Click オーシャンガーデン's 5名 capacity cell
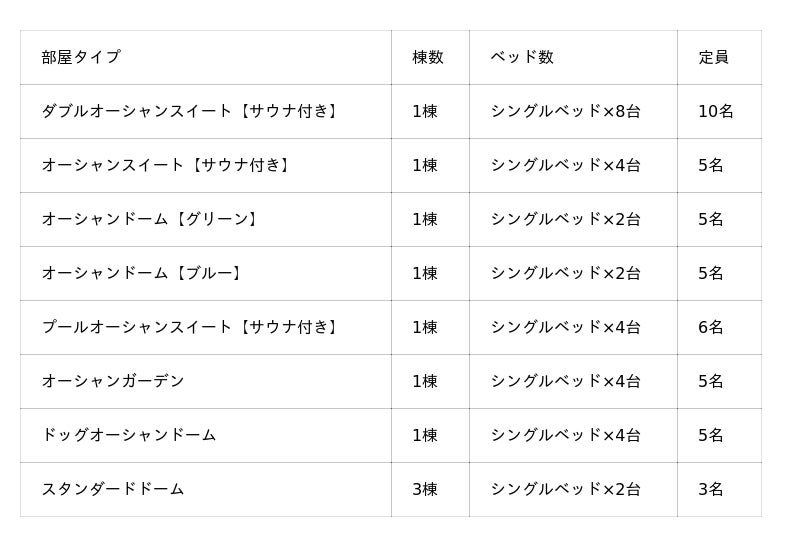 click(711, 381)
